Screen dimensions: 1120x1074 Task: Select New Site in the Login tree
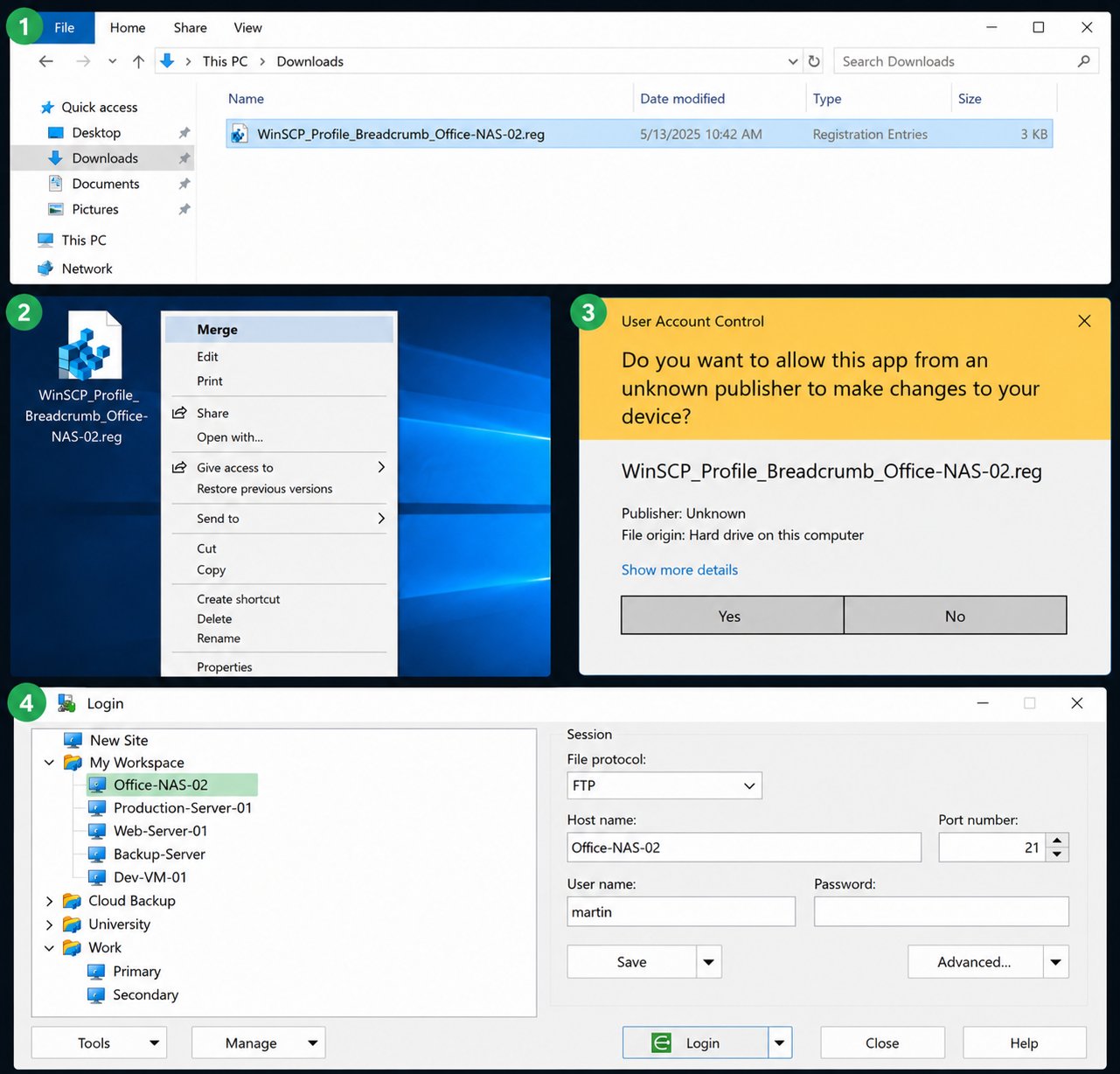pyautogui.click(x=119, y=740)
